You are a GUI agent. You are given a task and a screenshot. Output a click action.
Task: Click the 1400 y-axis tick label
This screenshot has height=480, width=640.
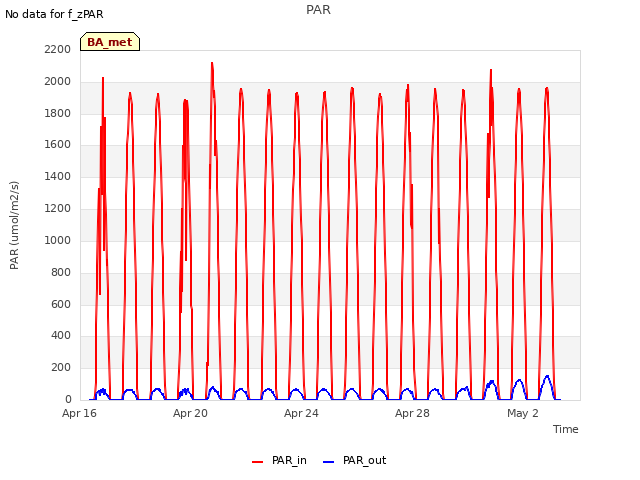point(58,176)
